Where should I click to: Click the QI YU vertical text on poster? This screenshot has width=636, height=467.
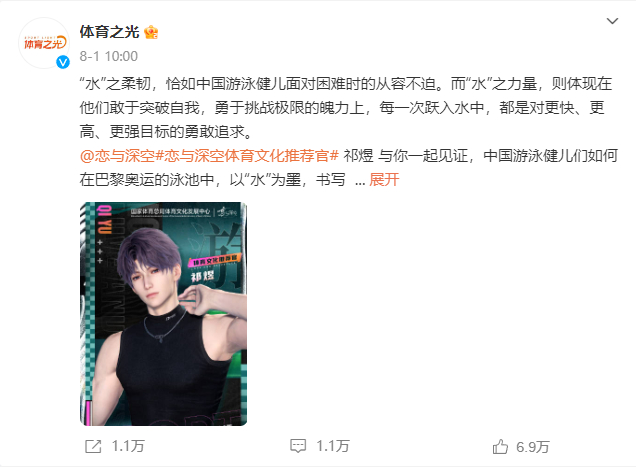(x=104, y=220)
